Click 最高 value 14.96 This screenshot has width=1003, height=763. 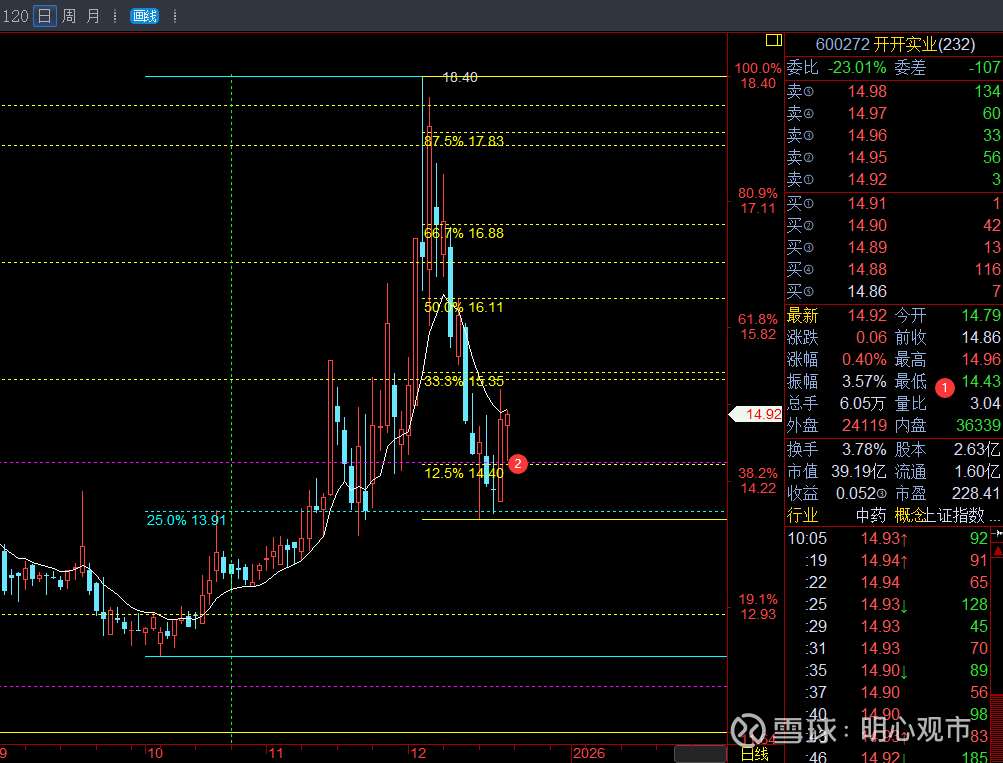(x=981, y=359)
